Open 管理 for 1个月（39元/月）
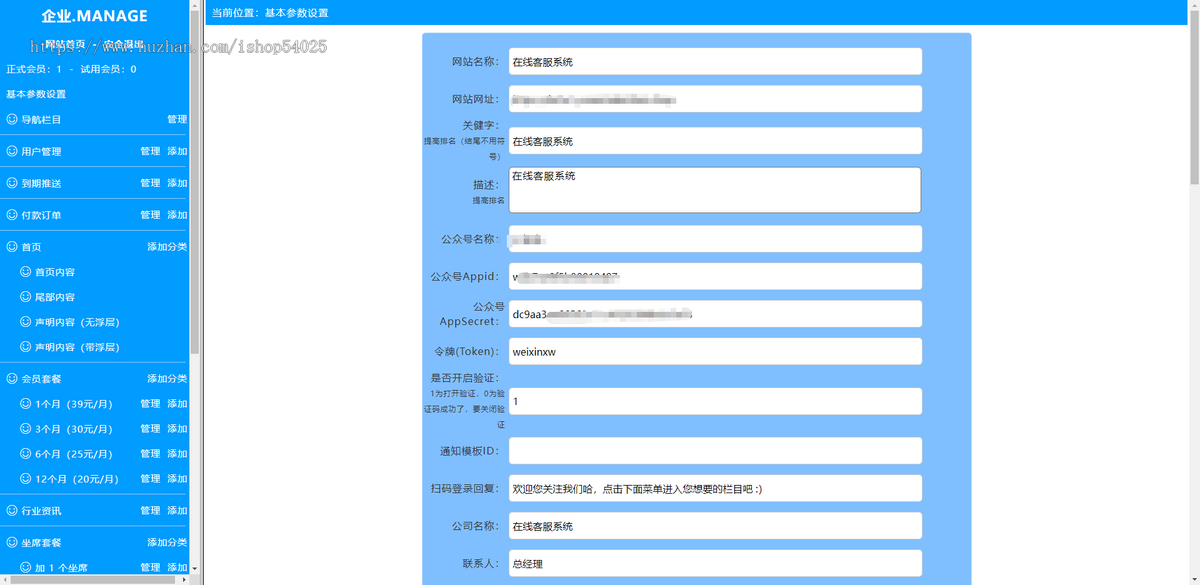The width and height of the screenshot is (1200, 585). pyautogui.click(x=150, y=404)
